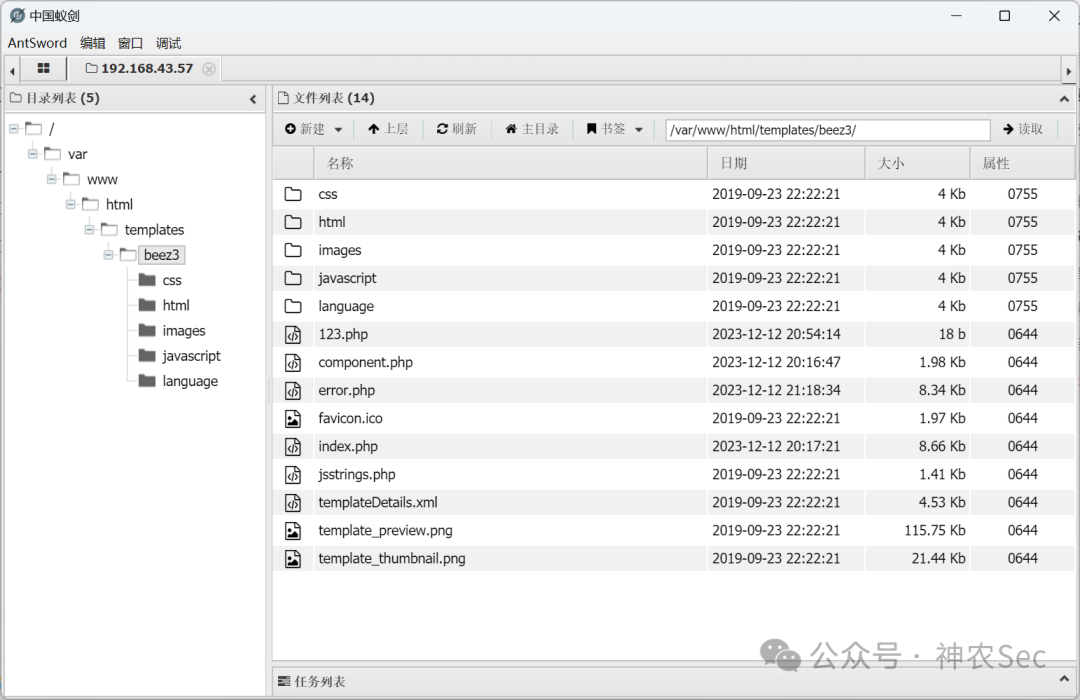The image size is (1080, 700).
Task: Click the templateDetails.xml file icon
Action: 293,502
